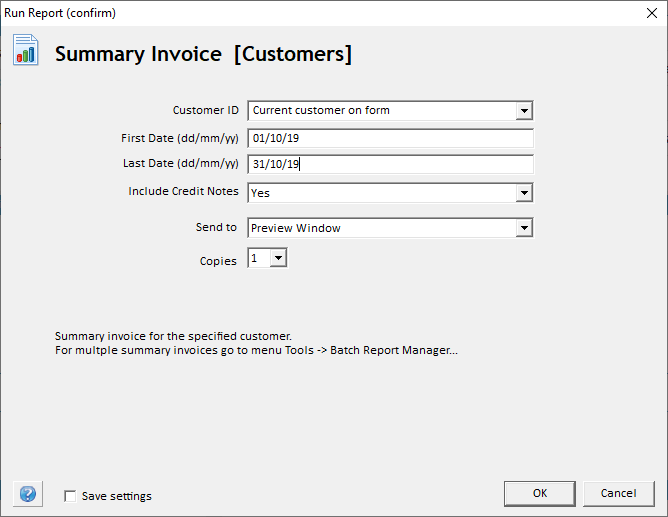Image resolution: width=668 pixels, height=517 pixels.
Task: Click the 'Customer ID' field label
Action: 205,110
